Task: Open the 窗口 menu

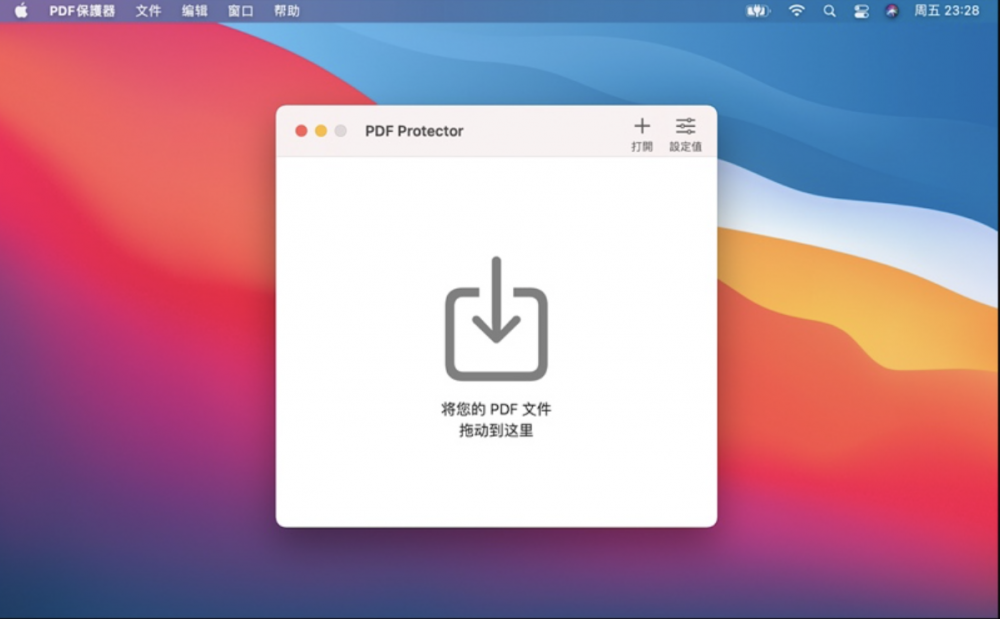Action: coord(240,11)
